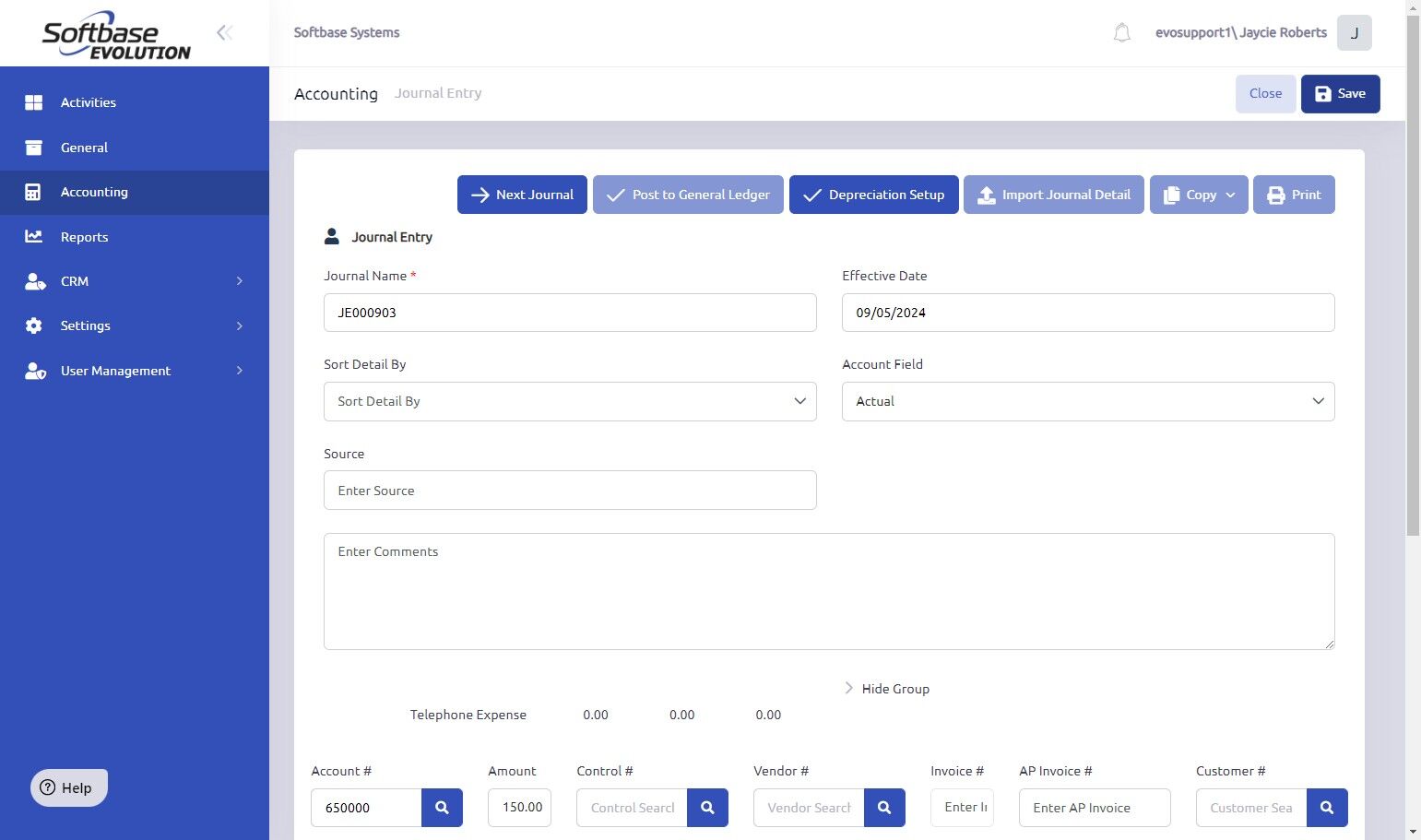
Task: Collapse the sidebar with the double-chevron icon
Action: pyautogui.click(x=224, y=33)
